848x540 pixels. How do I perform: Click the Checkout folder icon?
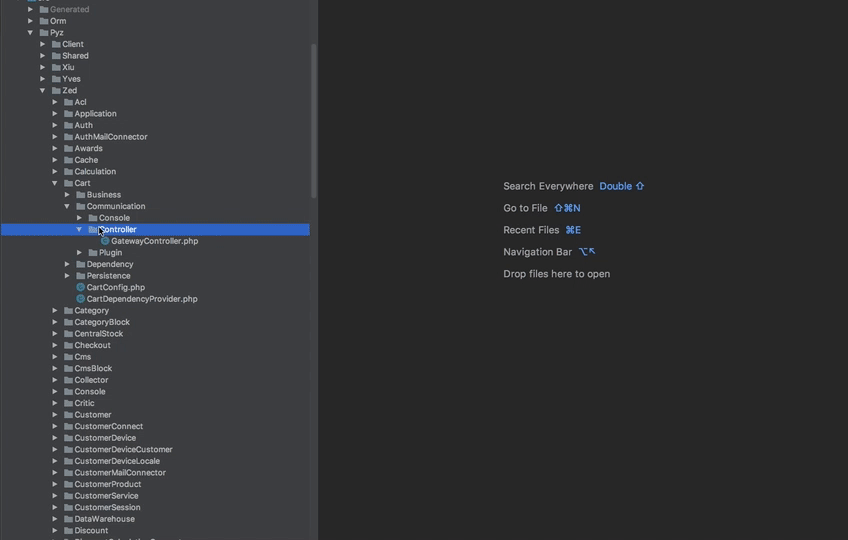click(x=68, y=345)
